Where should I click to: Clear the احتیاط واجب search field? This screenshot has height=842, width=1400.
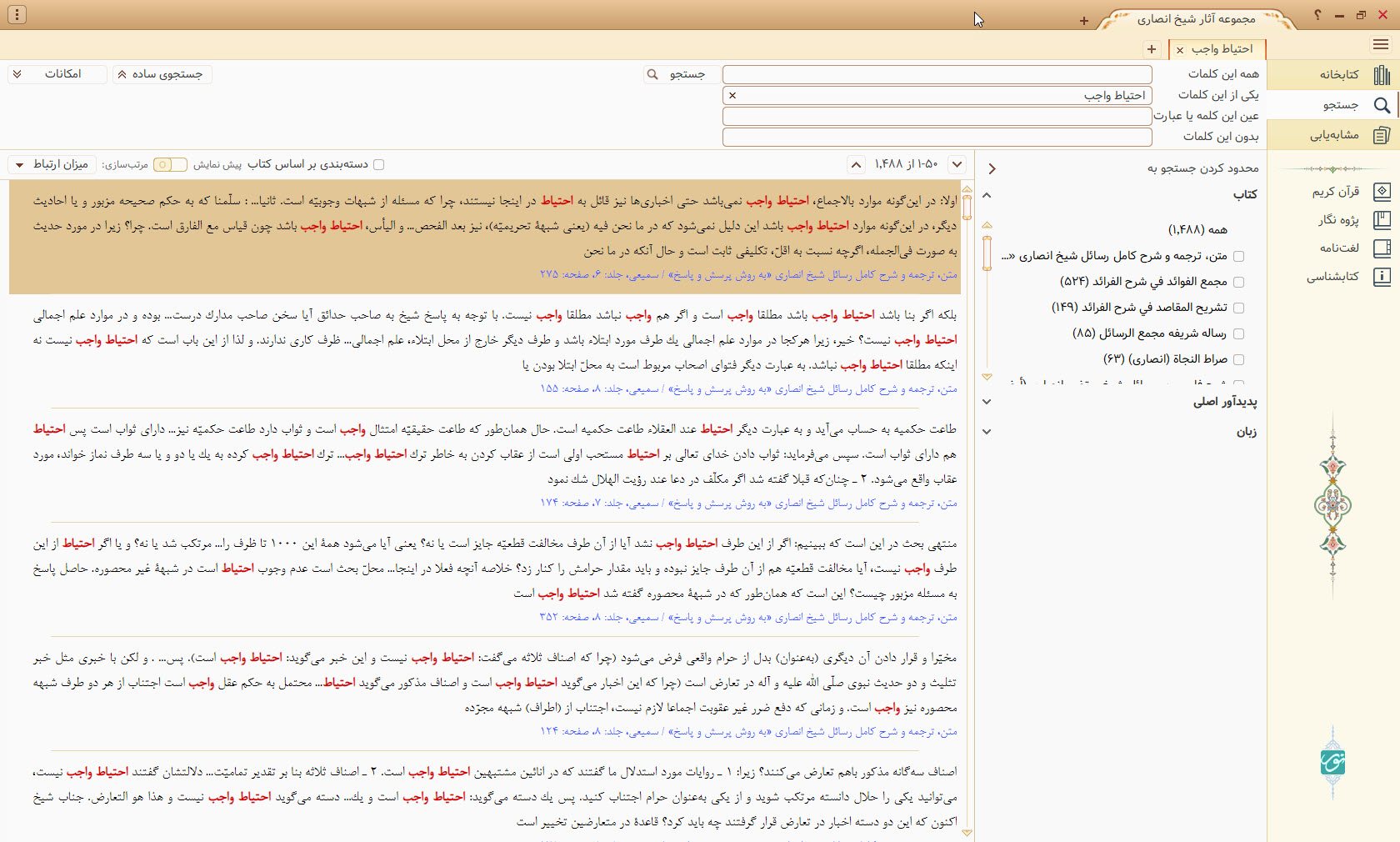pos(732,96)
